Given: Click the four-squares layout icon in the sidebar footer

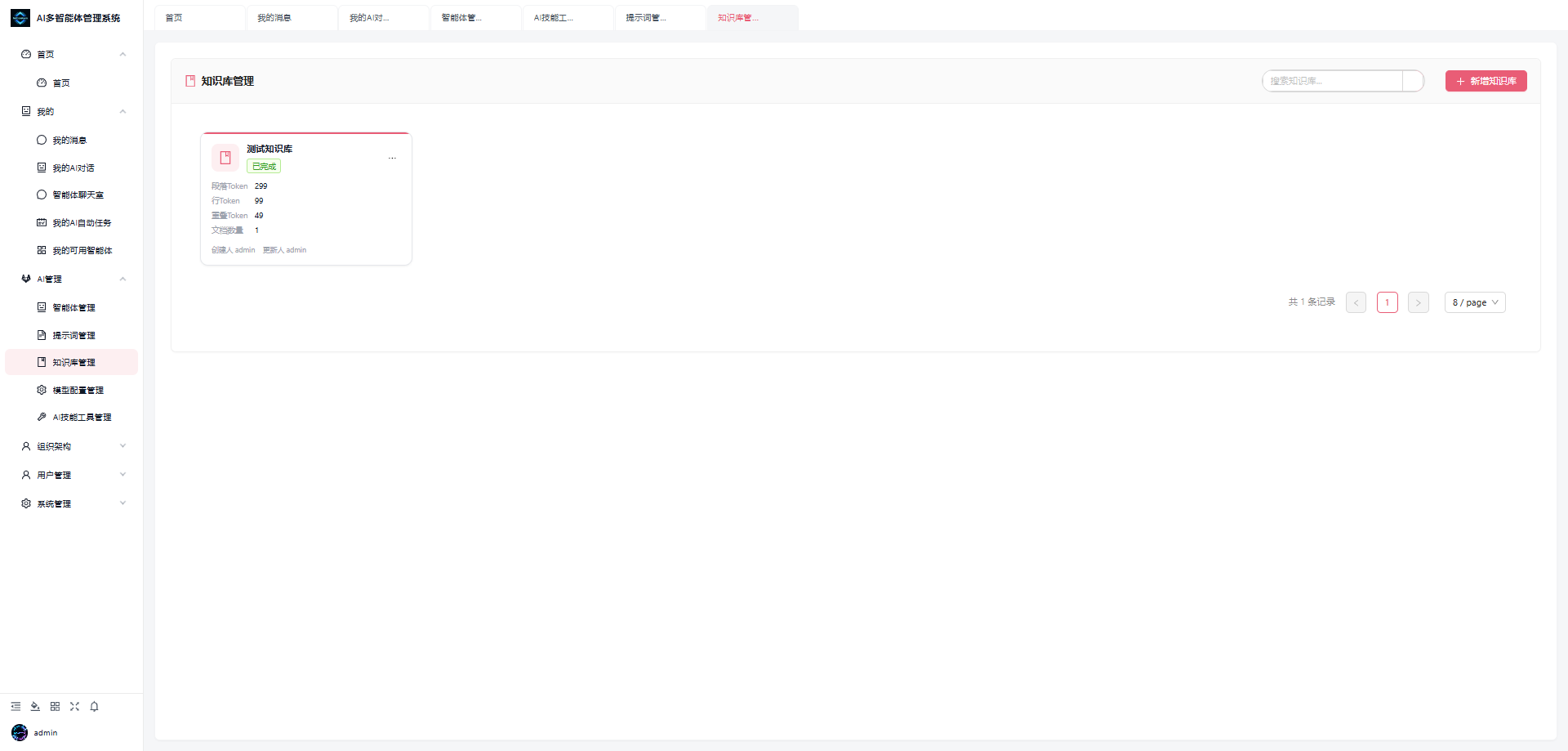Looking at the screenshot, I should 55,706.
